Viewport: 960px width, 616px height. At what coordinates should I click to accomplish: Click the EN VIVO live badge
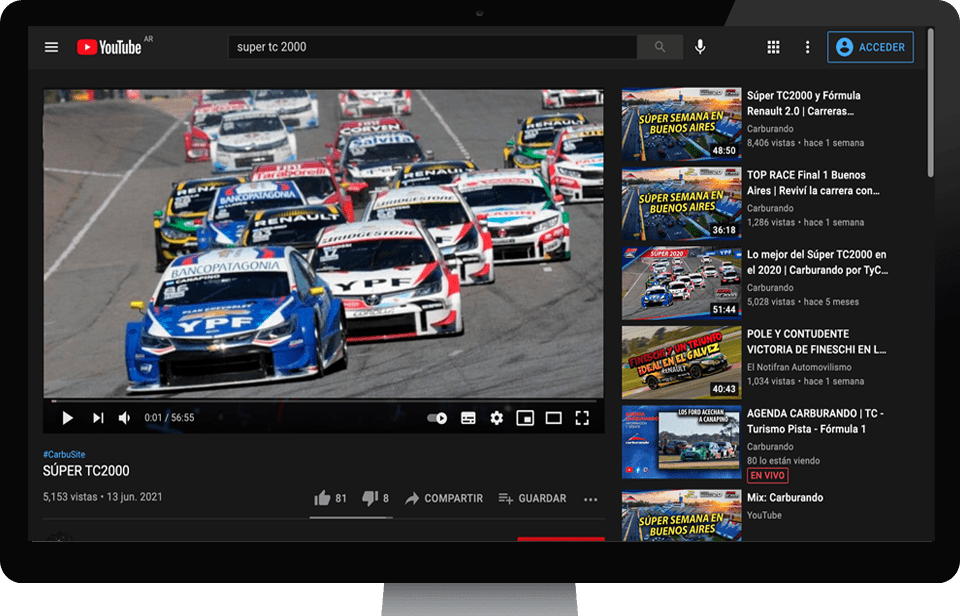point(767,475)
